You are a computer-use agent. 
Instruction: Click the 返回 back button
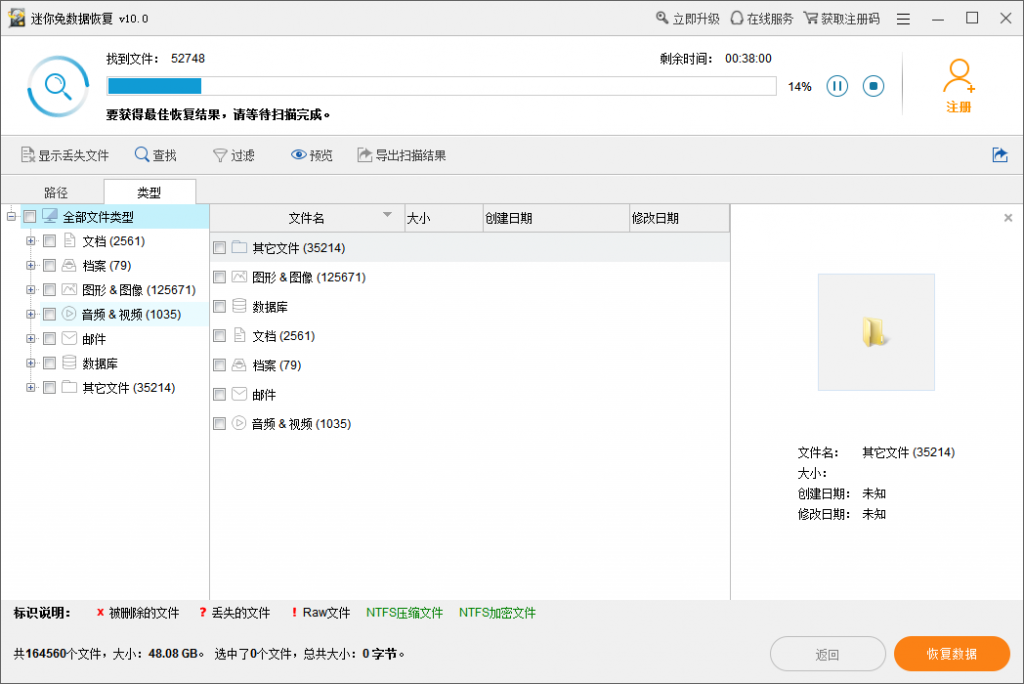click(827, 654)
